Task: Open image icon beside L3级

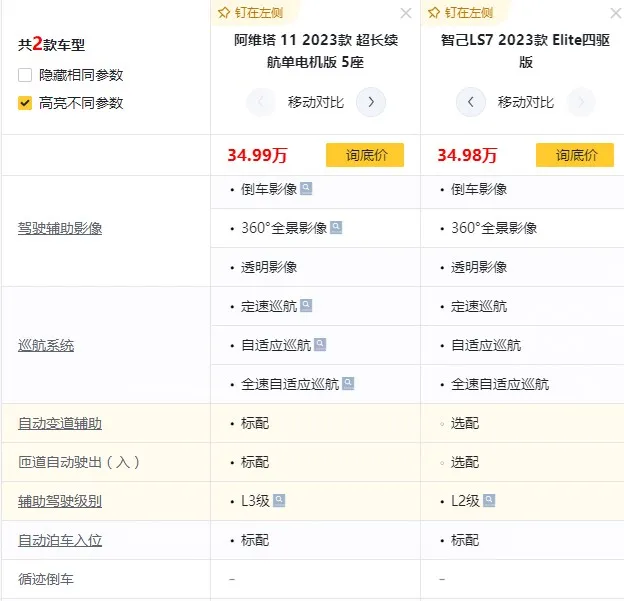Action: [279, 500]
